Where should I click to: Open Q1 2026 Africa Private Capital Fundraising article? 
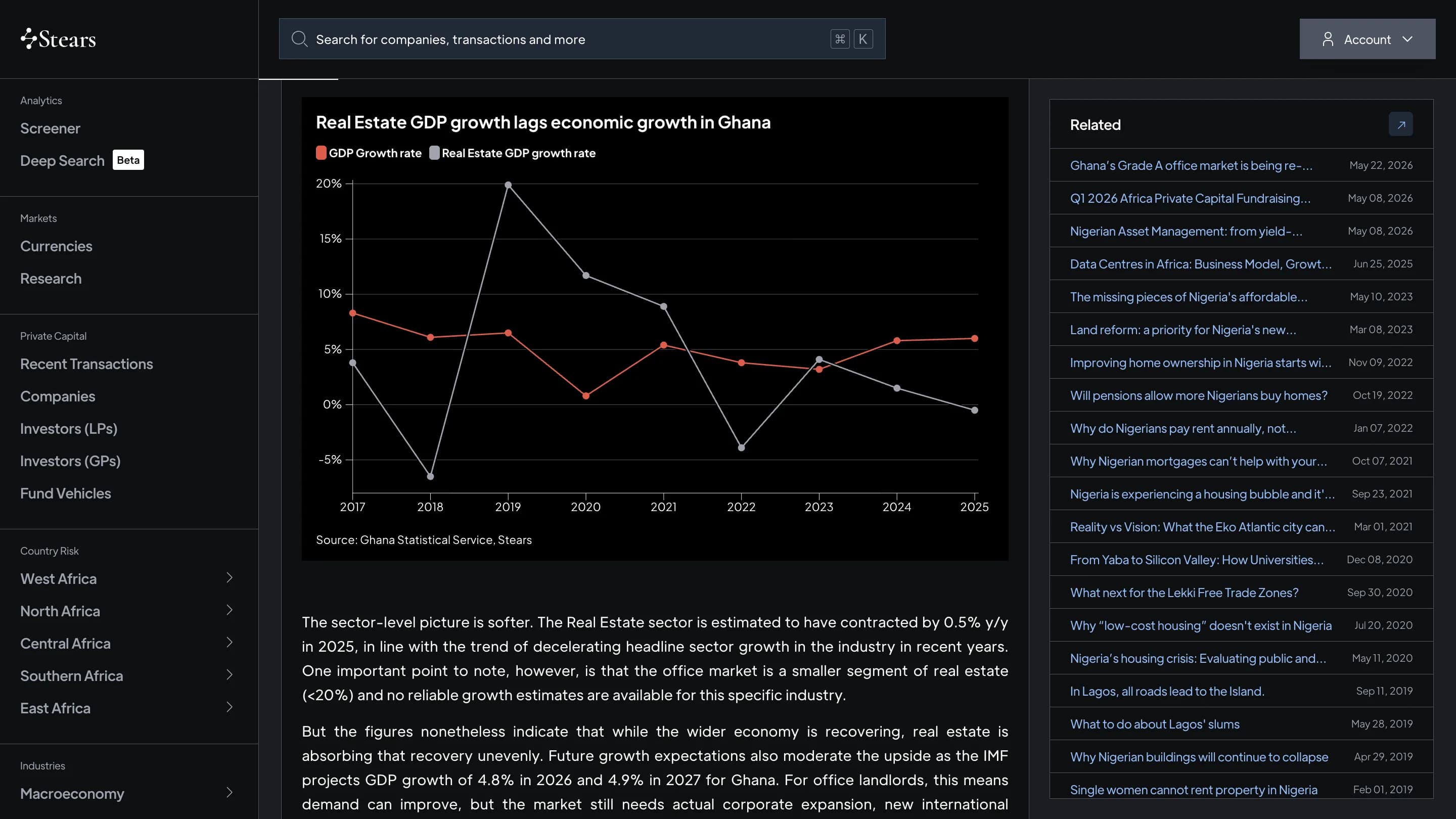click(x=1190, y=198)
